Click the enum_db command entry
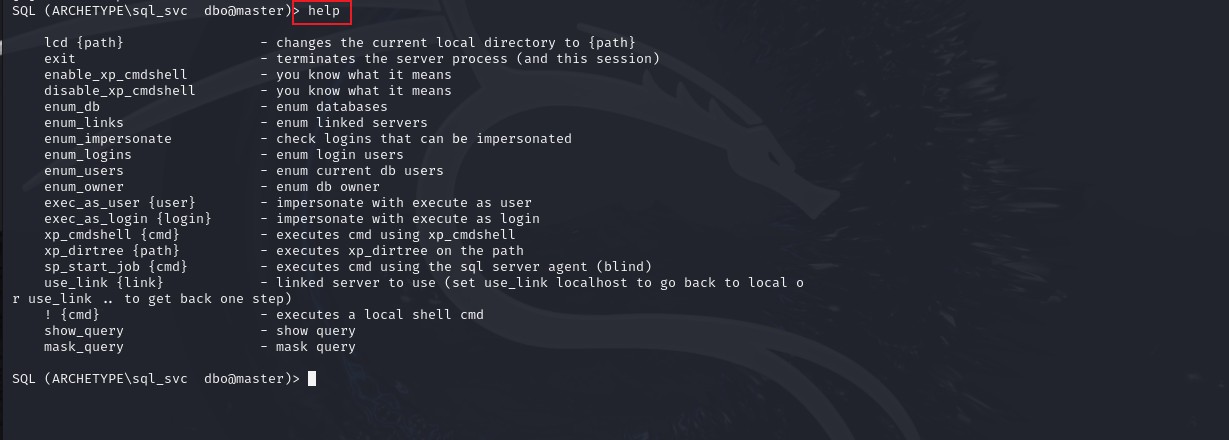 tap(72, 107)
